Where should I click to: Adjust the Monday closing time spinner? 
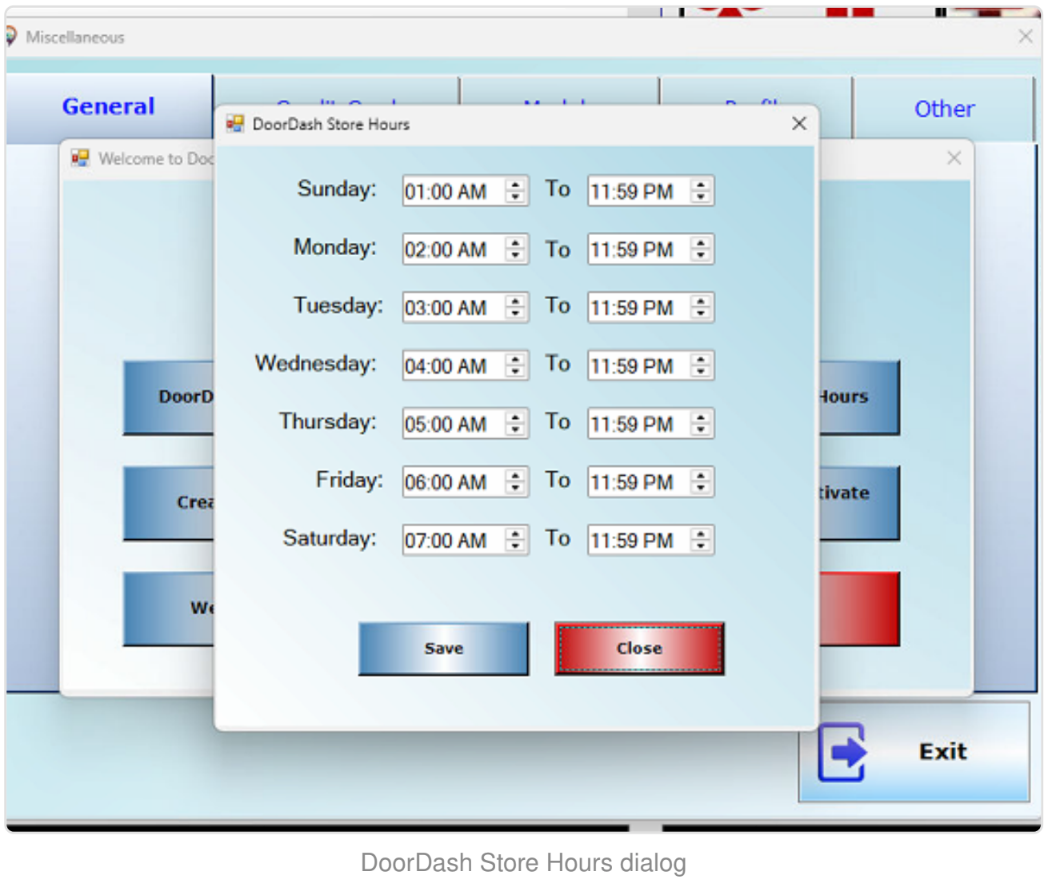(x=700, y=249)
